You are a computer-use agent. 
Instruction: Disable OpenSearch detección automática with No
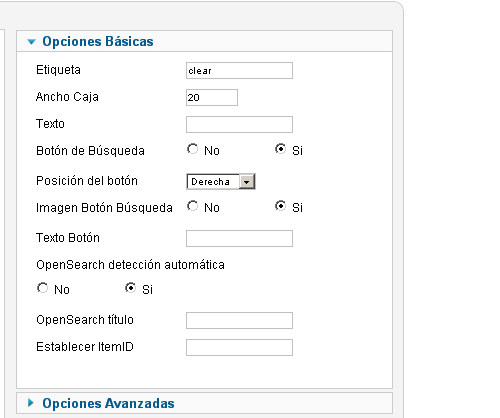(42, 288)
